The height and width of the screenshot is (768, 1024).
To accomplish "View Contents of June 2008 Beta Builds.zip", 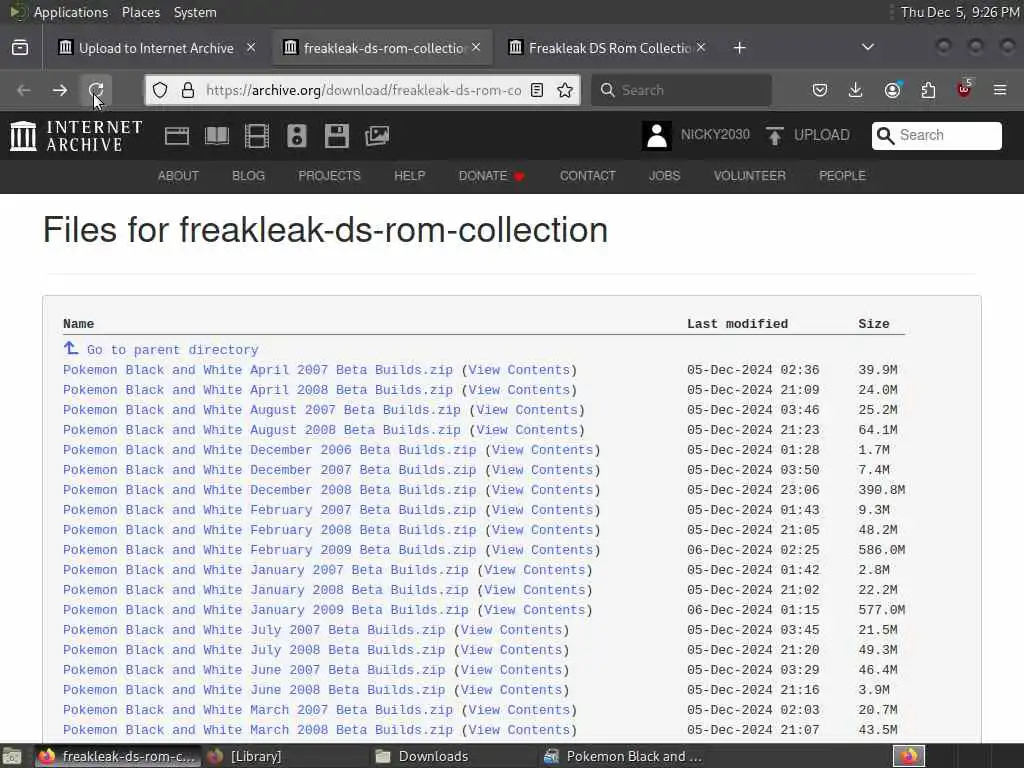I will point(511,690).
